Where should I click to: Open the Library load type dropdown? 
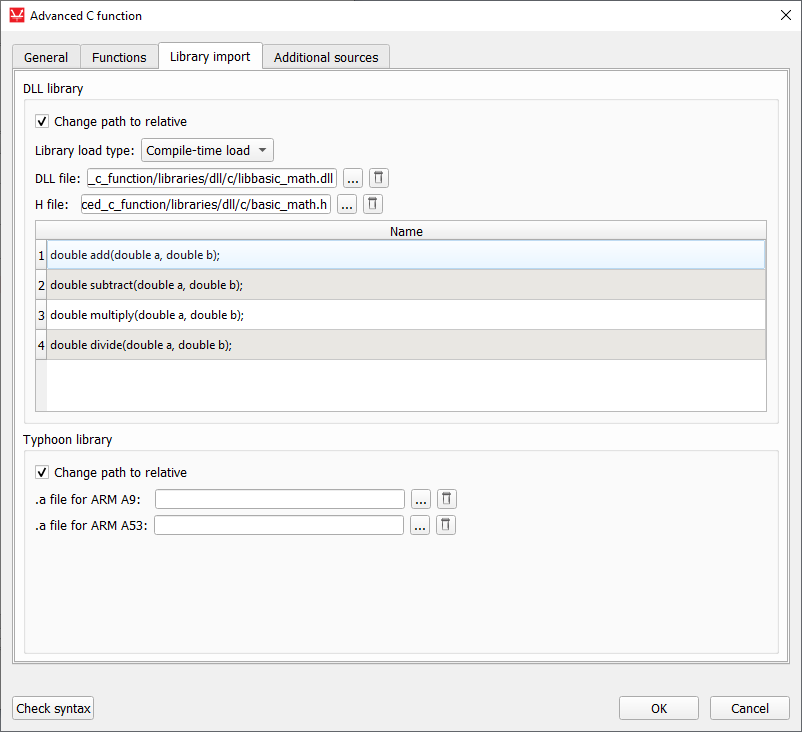[207, 150]
